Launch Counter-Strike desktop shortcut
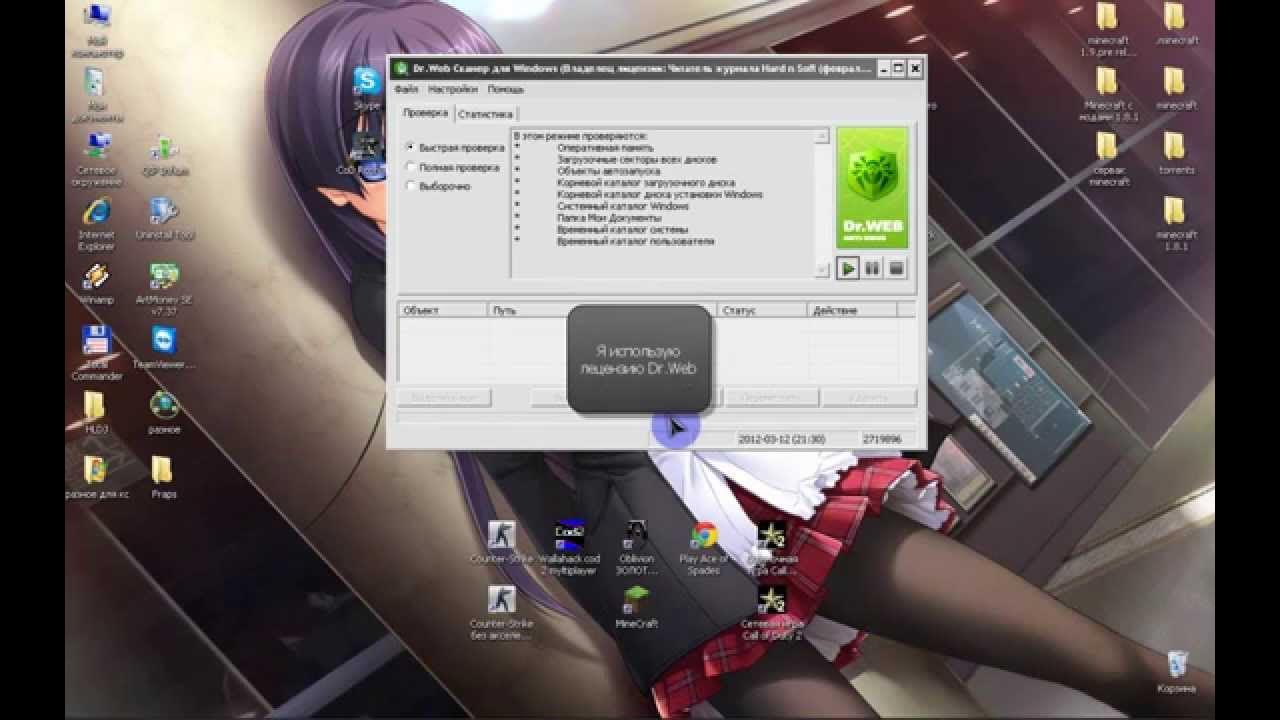Viewport: 1280px width, 720px height. 501,542
